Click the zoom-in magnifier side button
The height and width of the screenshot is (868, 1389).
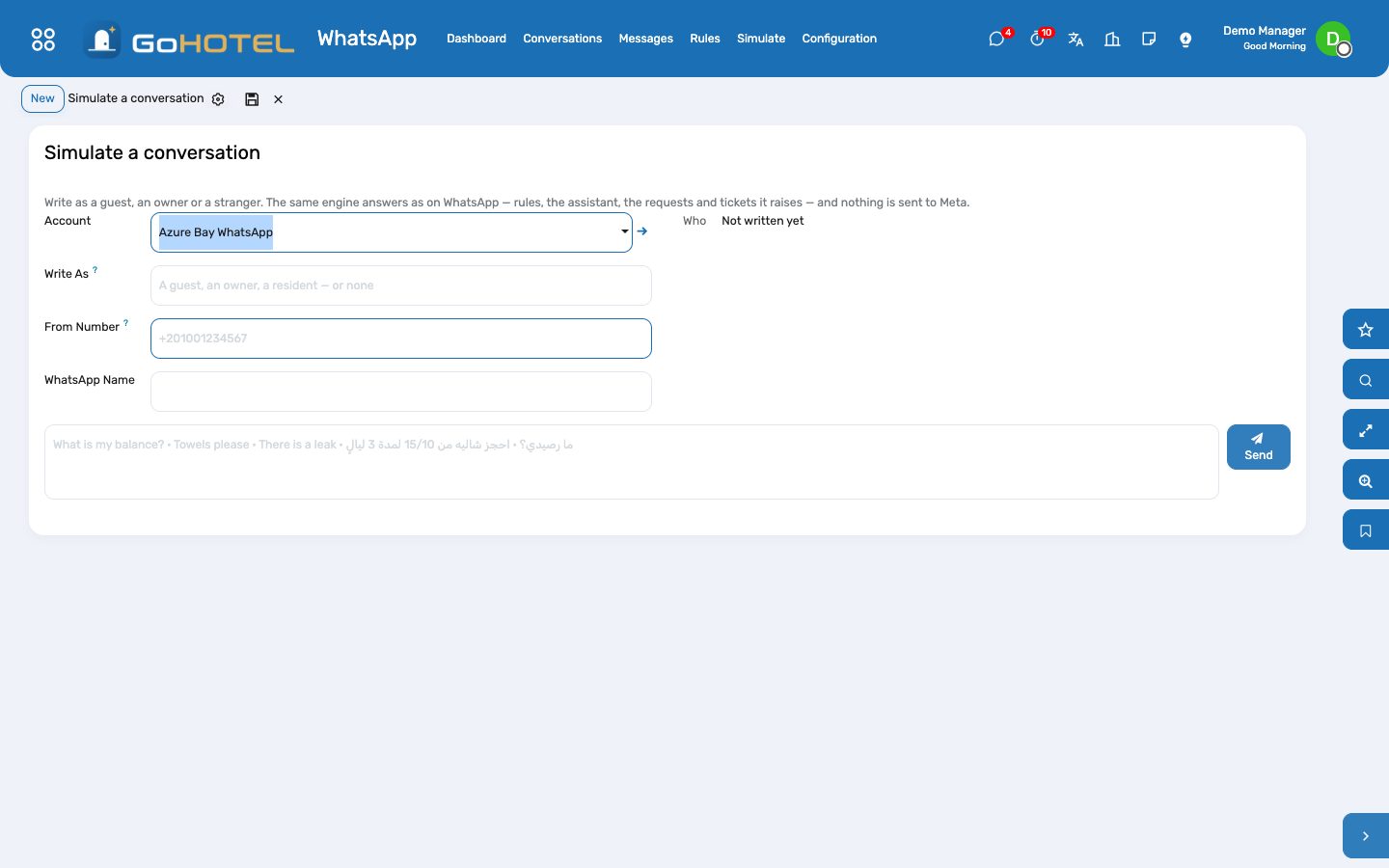click(x=1366, y=480)
